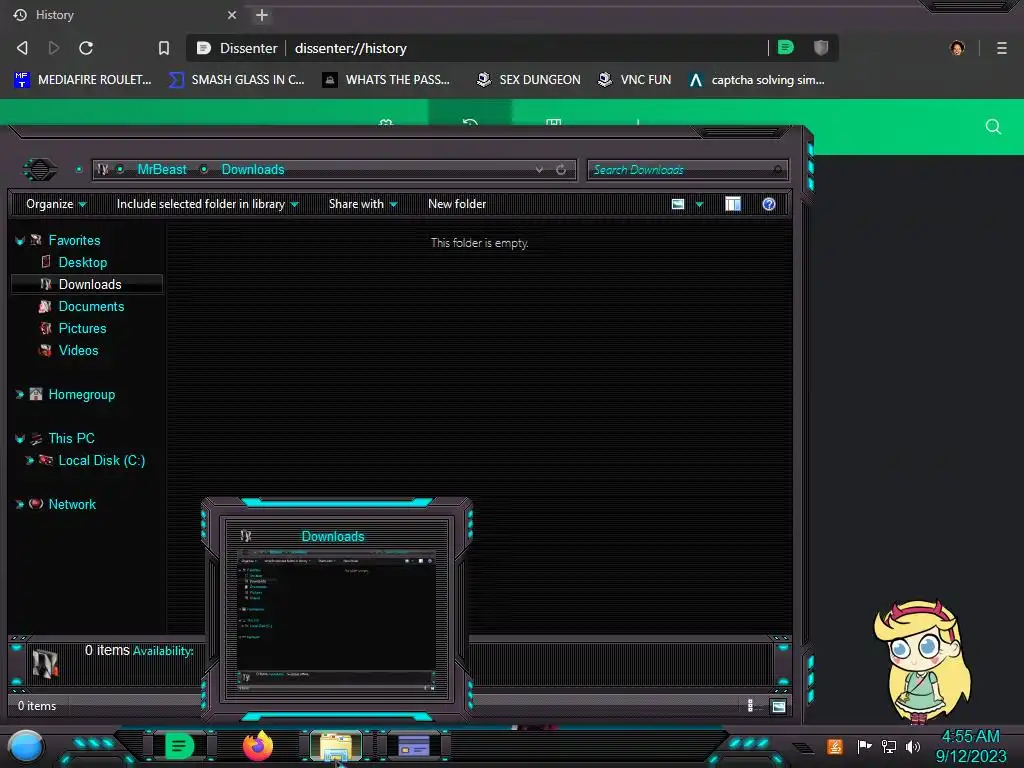Open the SMASH GLASS IN C... bookmark
The width and height of the screenshot is (1024, 768).
pyautogui.click(x=236, y=80)
